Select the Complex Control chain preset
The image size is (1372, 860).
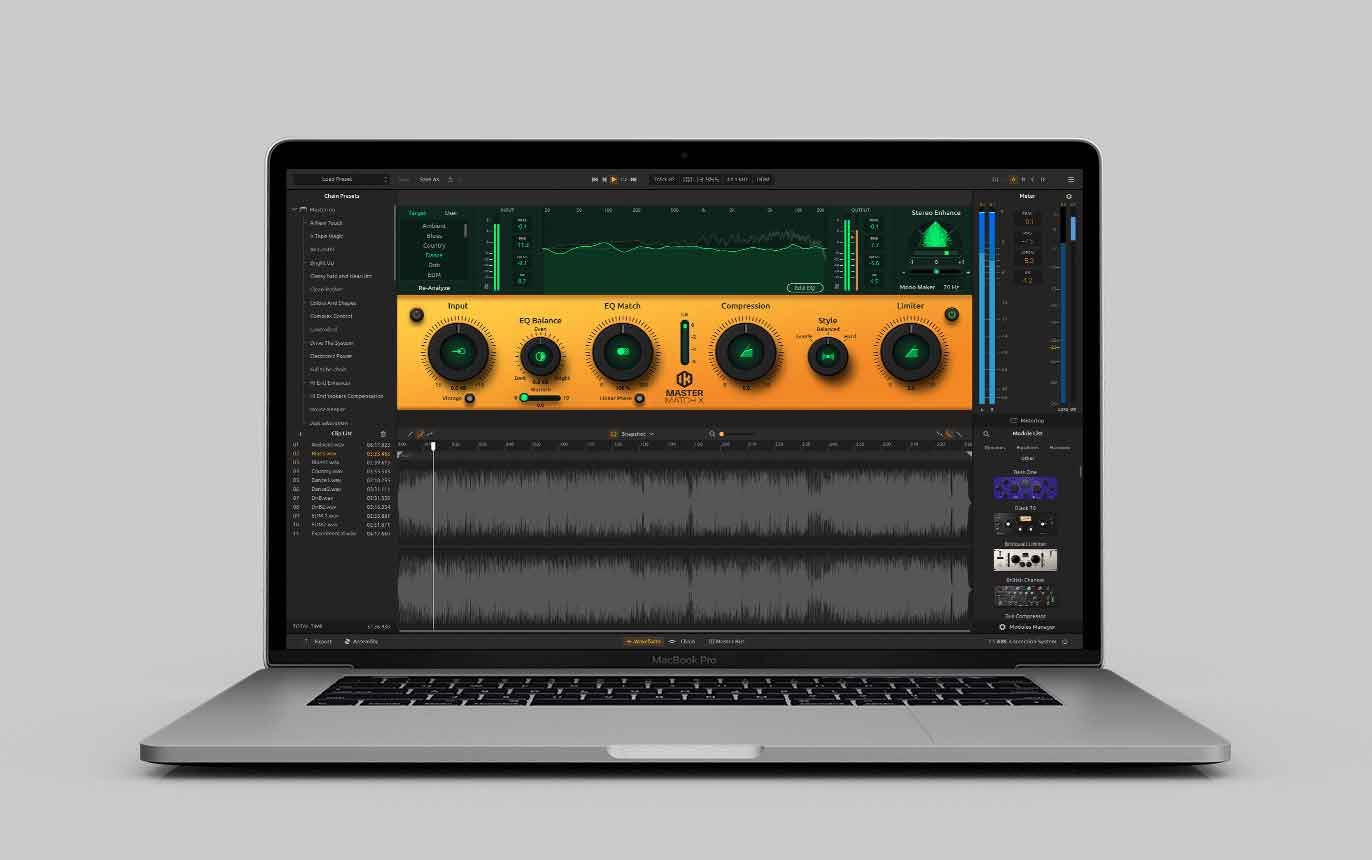coord(331,316)
